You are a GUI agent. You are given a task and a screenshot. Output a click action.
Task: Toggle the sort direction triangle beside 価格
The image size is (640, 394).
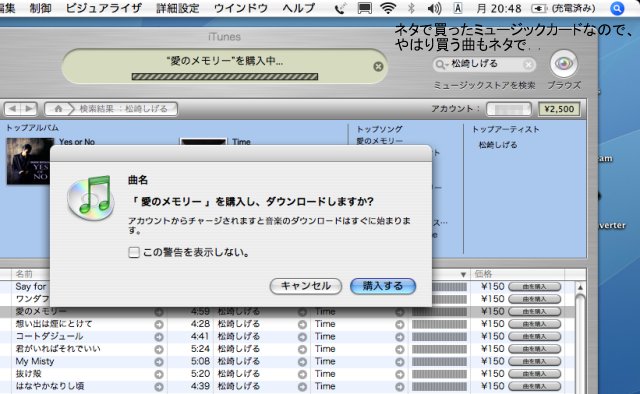463,274
